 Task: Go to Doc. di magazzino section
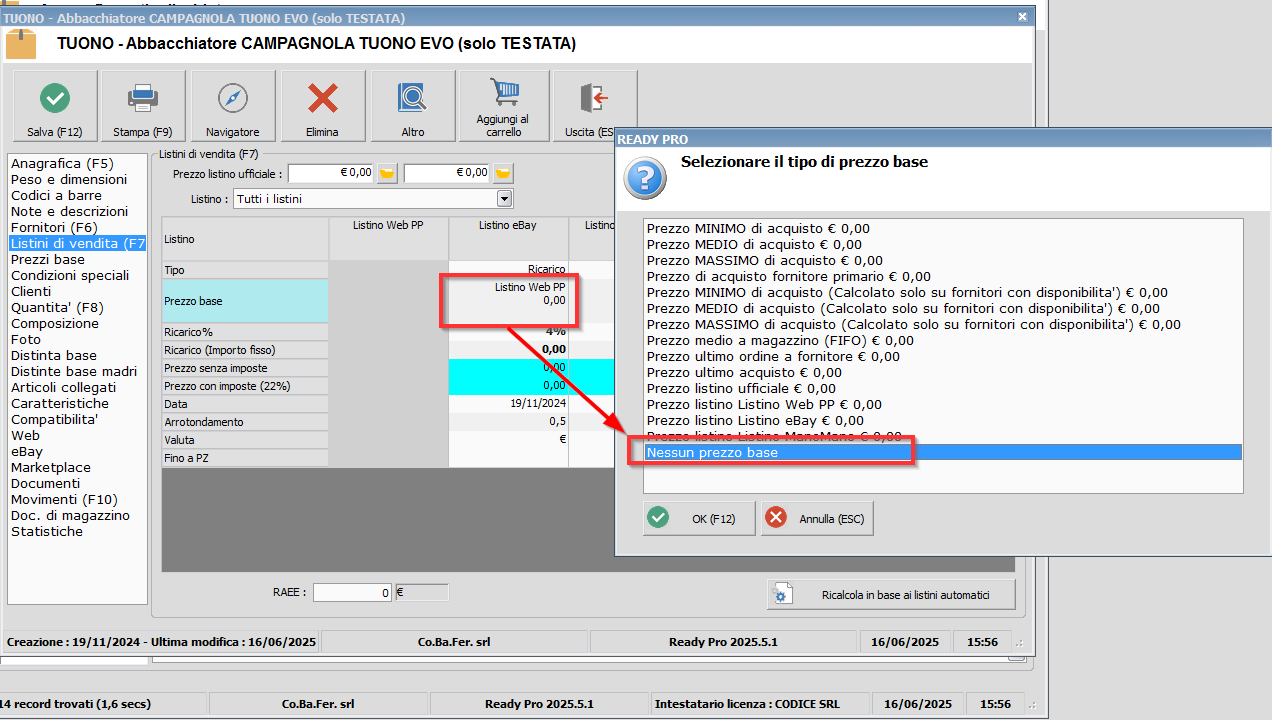click(70, 515)
